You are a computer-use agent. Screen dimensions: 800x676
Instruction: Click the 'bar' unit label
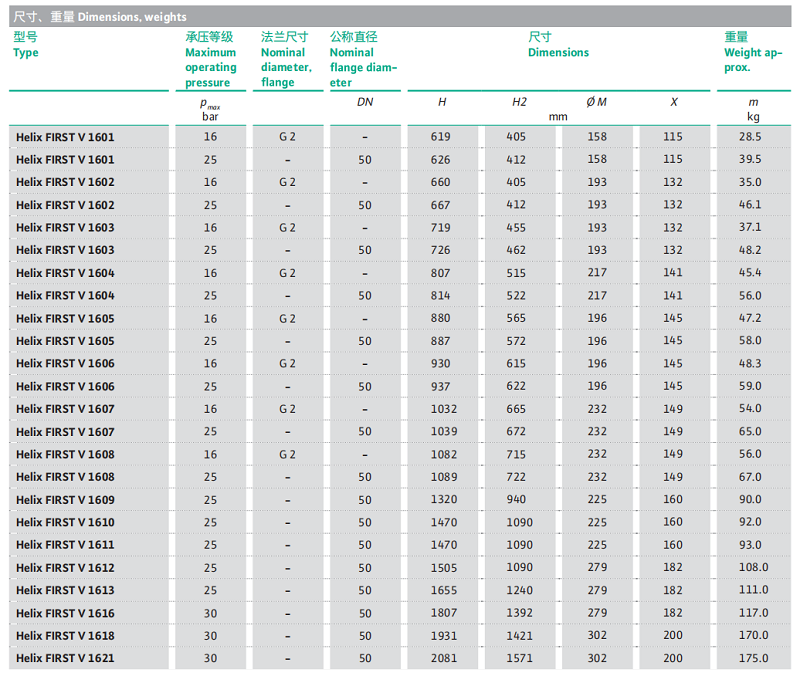click(210, 117)
